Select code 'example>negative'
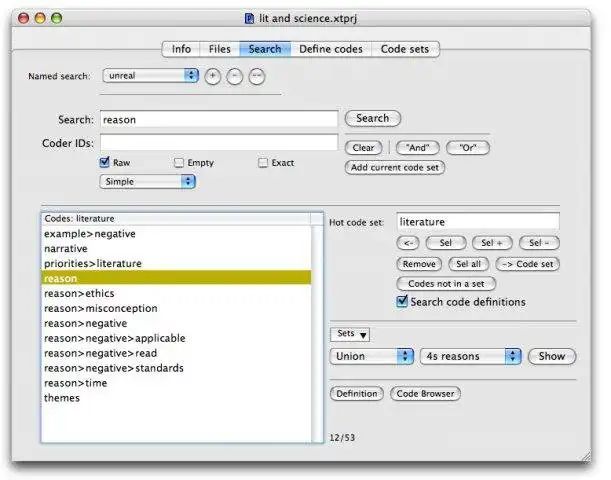This screenshot has height=480, width=611. 177,234
